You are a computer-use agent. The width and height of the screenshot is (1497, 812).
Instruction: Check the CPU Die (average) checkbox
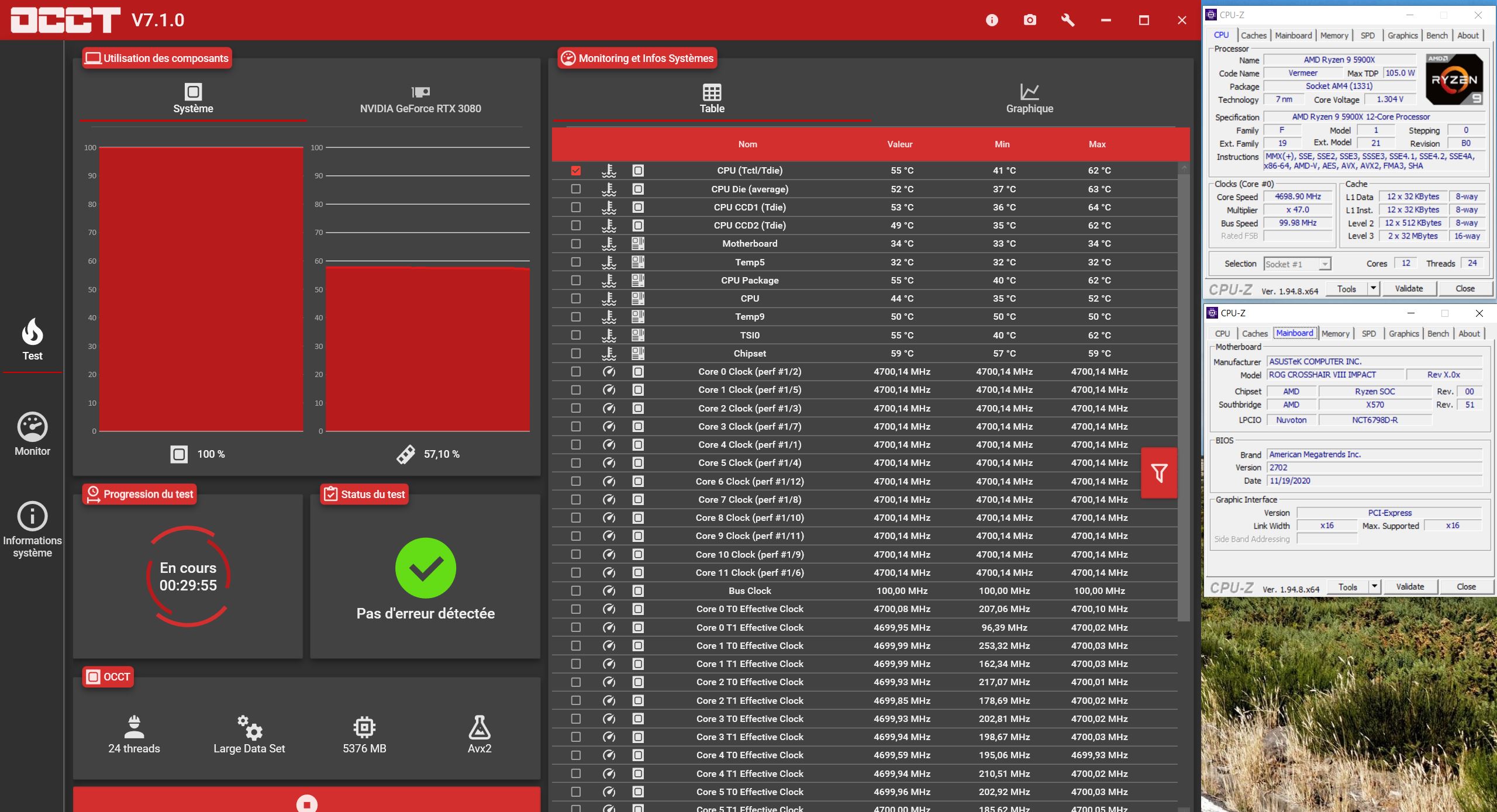(576, 189)
